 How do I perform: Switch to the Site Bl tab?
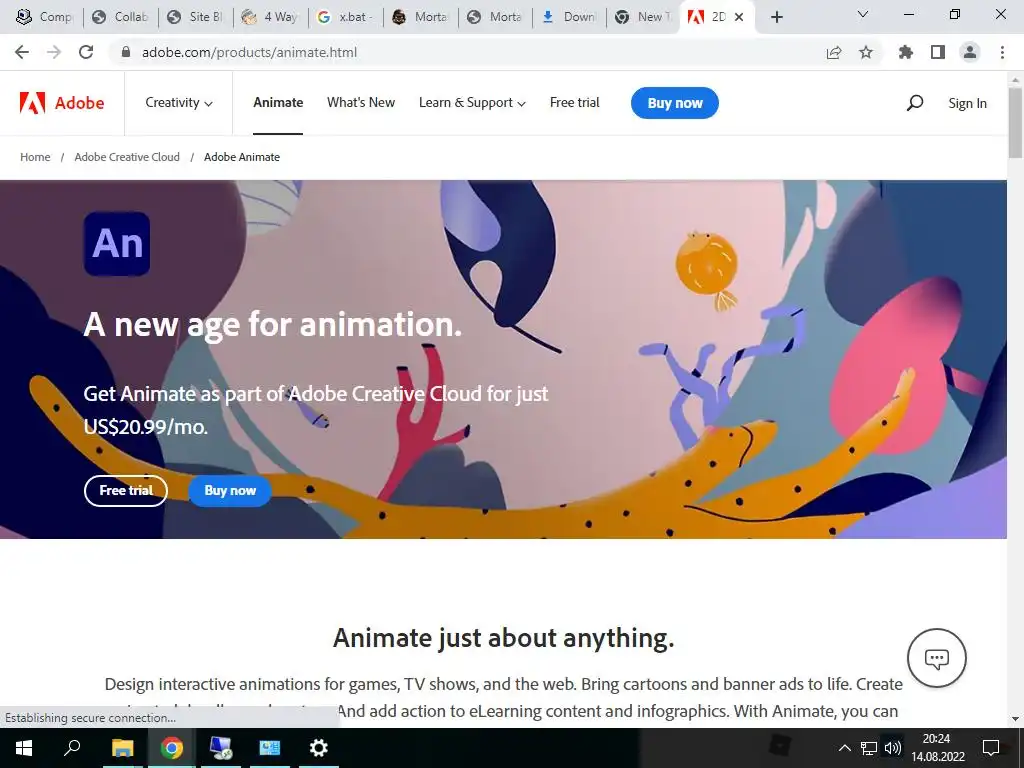[x=196, y=17]
